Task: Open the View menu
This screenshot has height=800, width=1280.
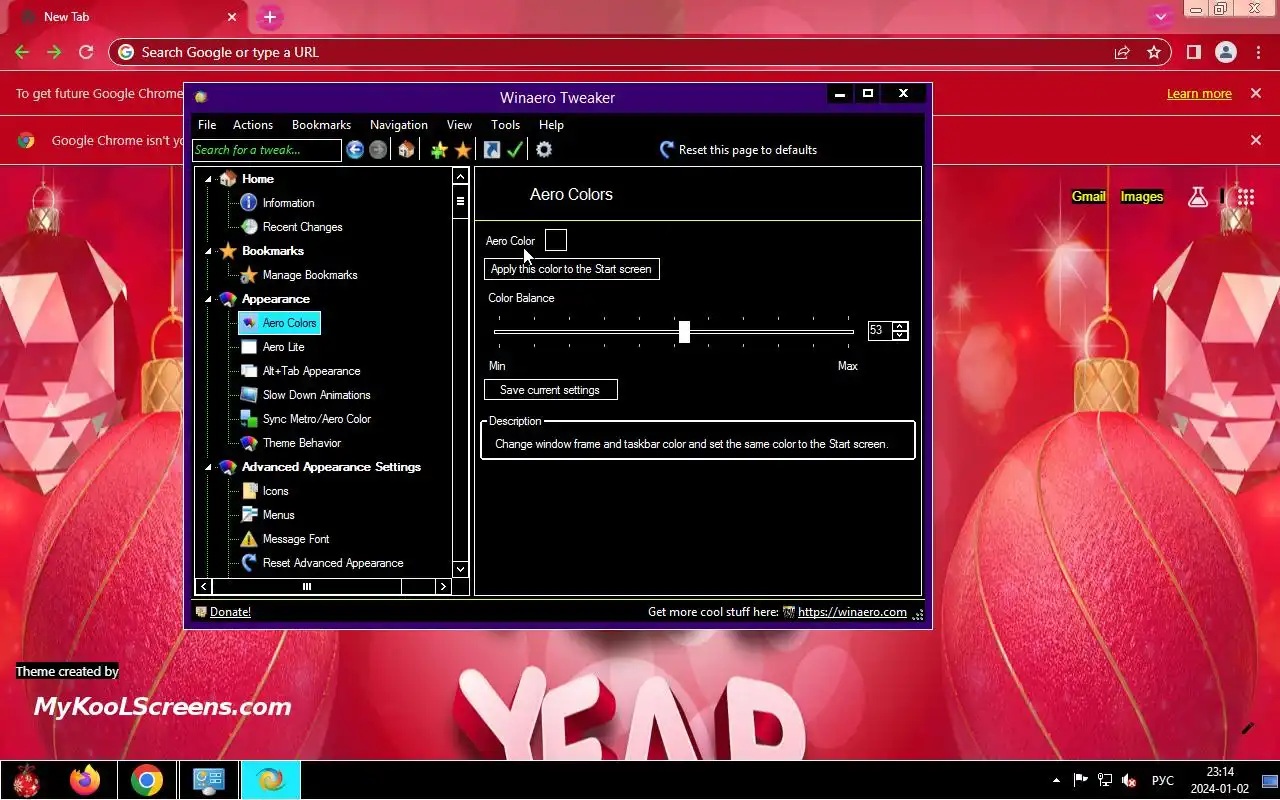Action: tap(459, 125)
